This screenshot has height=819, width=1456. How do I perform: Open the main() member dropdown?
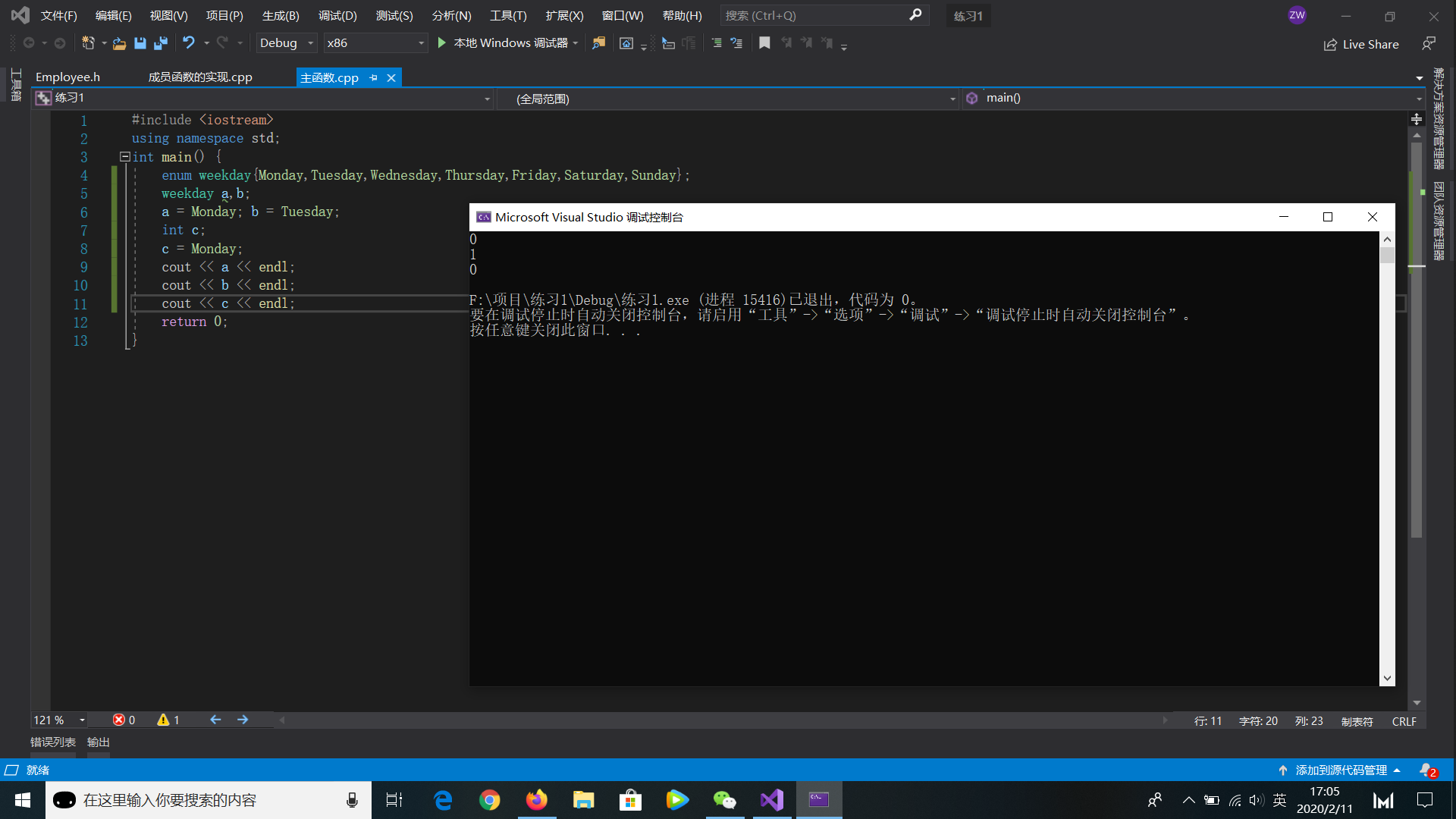pos(1194,98)
